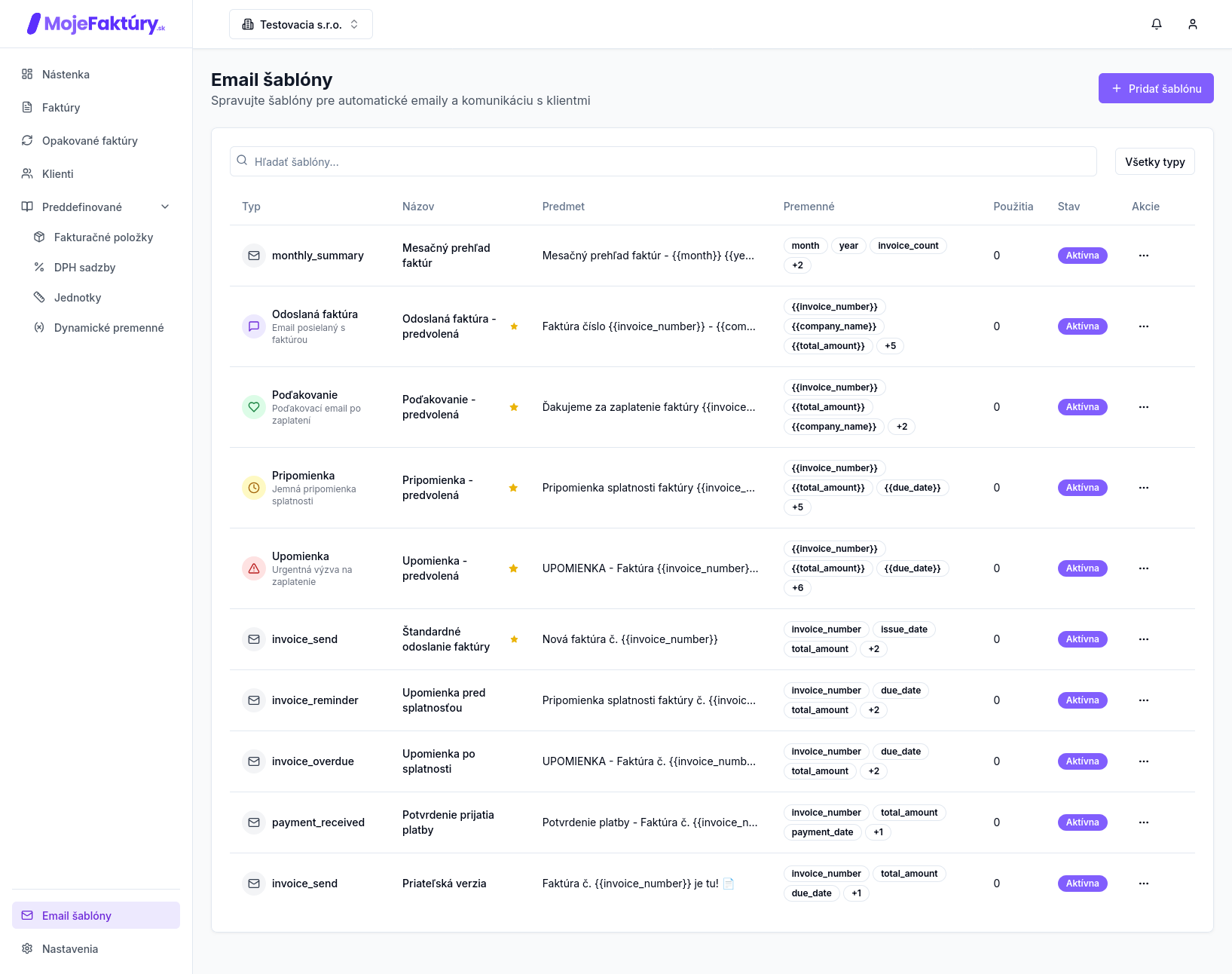The width and height of the screenshot is (1232, 974).
Task: Open actions menu for payment_received row
Action: 1144,822
